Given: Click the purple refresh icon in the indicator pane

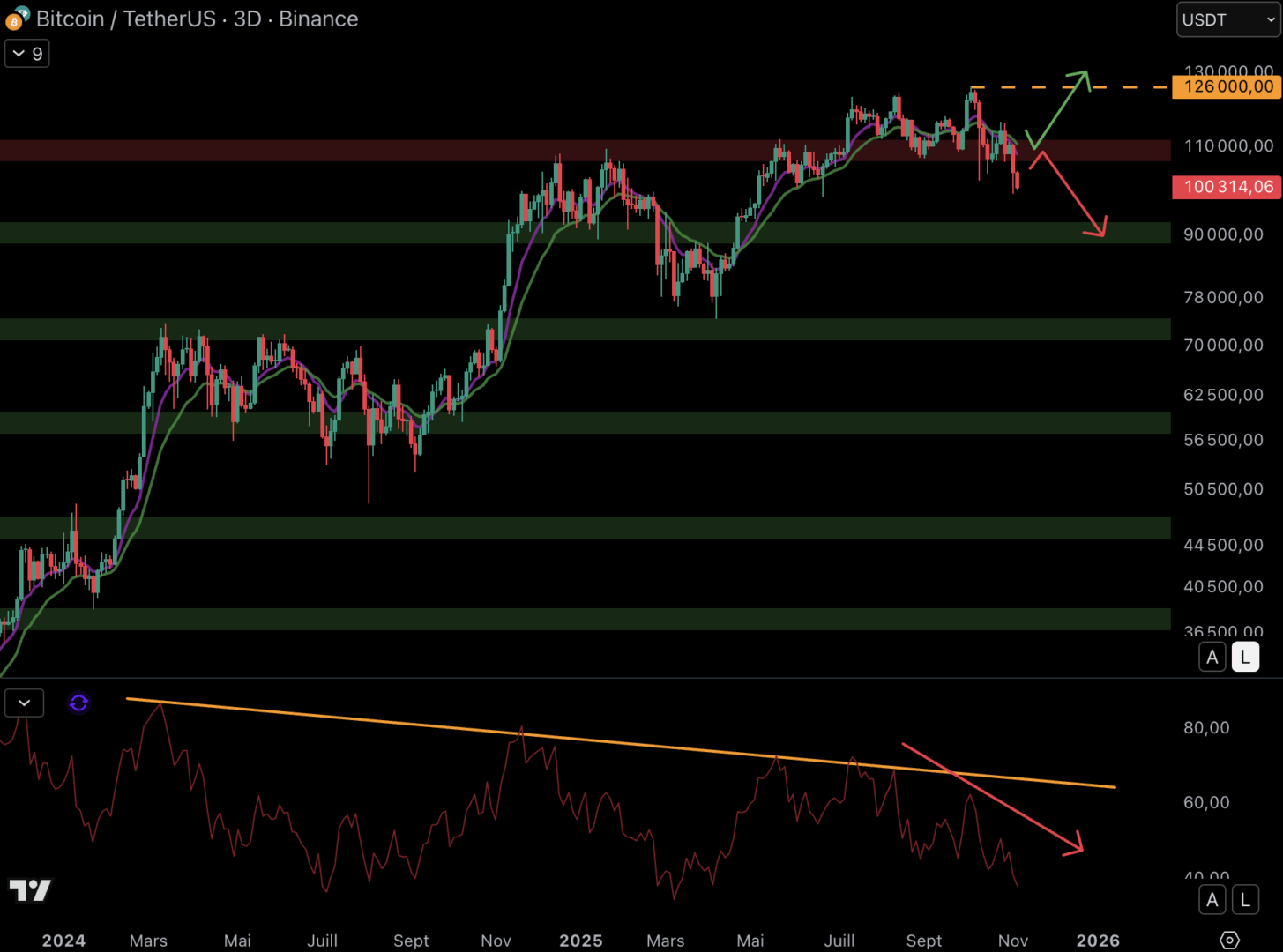Looking at the screenshot, I should click(78, 703).
